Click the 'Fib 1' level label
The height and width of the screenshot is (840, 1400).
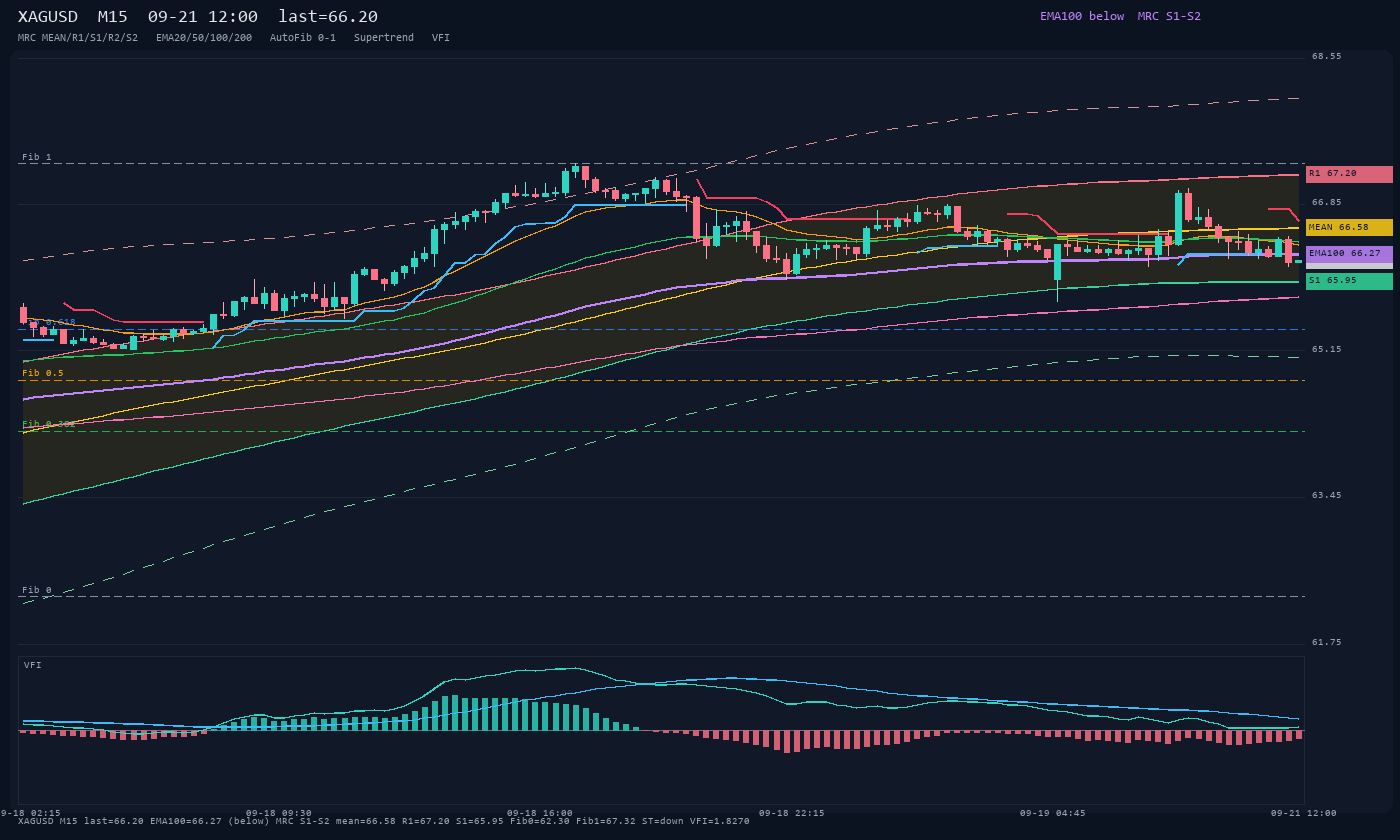coord(37,157)
